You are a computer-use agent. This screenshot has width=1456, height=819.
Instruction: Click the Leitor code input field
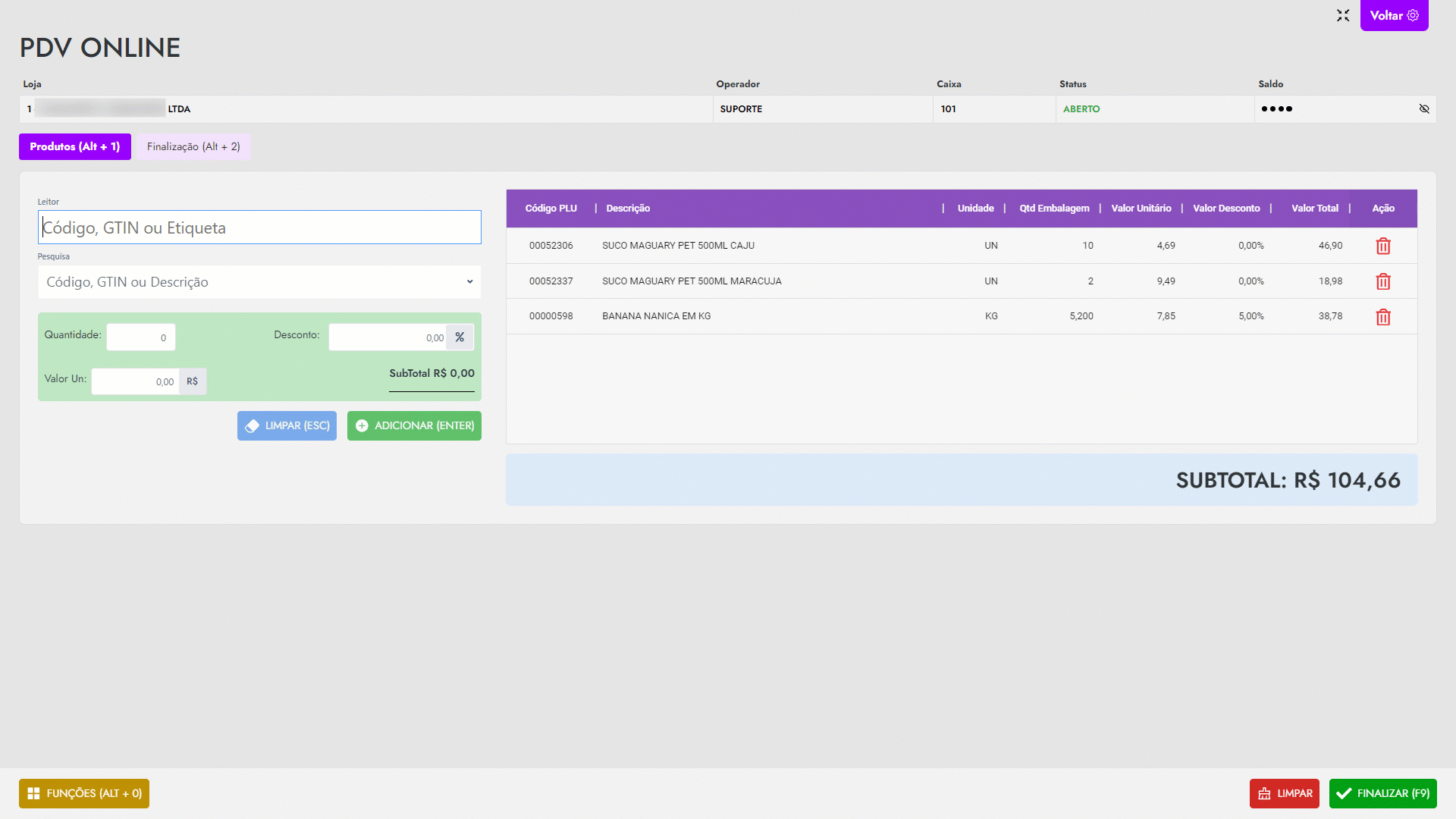(259, 227)
